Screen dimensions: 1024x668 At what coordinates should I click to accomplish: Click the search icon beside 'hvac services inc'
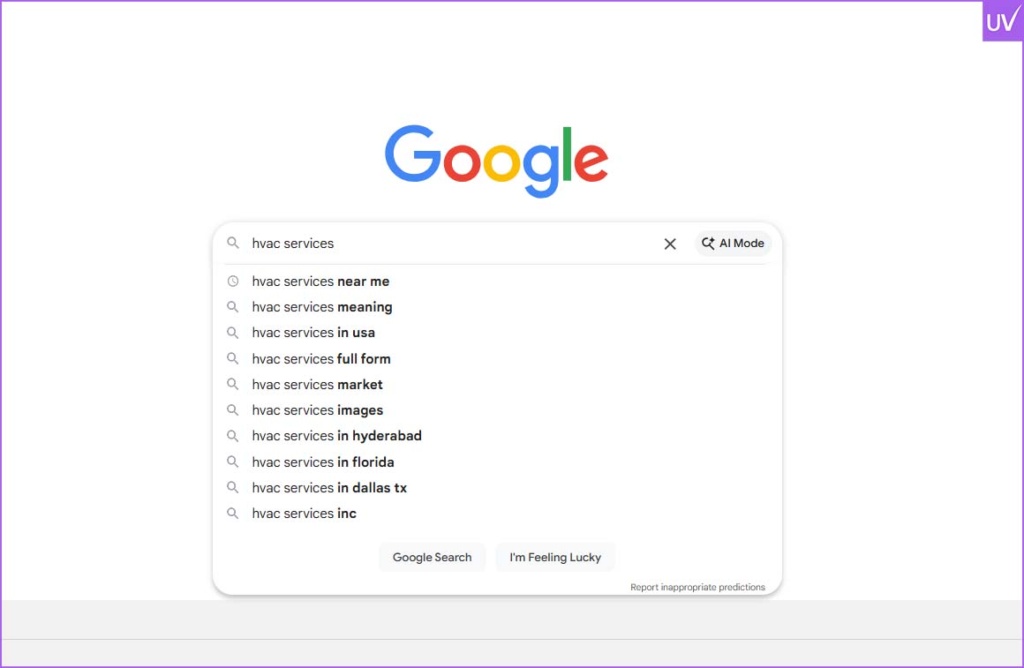(x=233, y=513)
